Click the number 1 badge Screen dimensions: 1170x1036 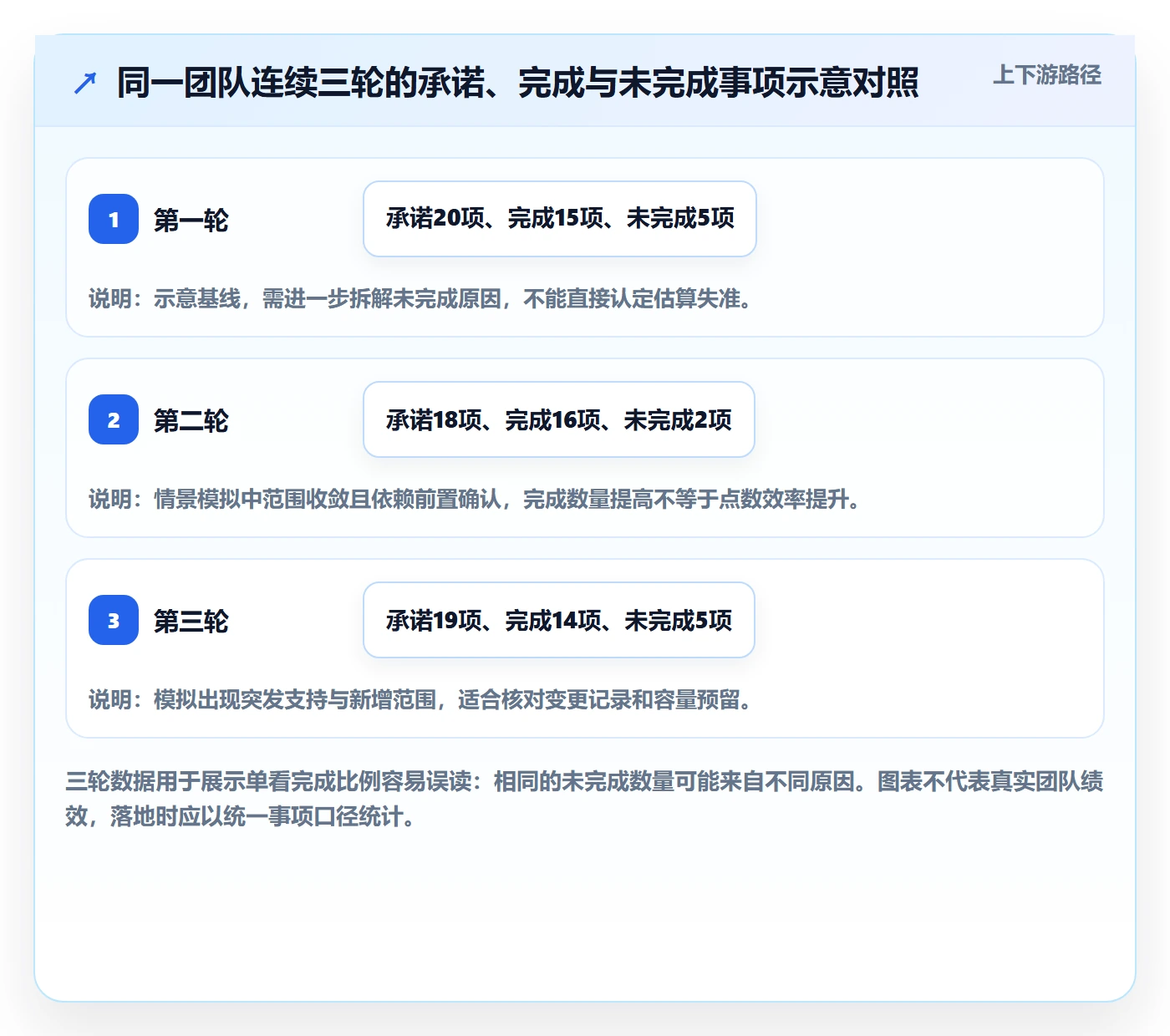[x=114, y=219]
